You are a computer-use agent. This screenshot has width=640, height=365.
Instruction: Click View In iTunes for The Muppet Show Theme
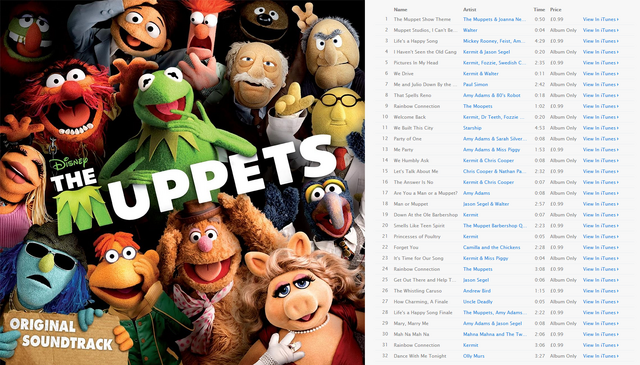point(600,19)
